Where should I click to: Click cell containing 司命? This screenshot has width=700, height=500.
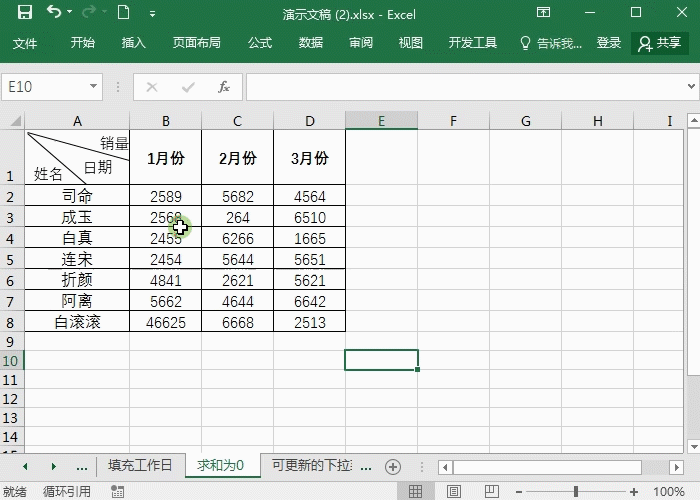point(77,196)
